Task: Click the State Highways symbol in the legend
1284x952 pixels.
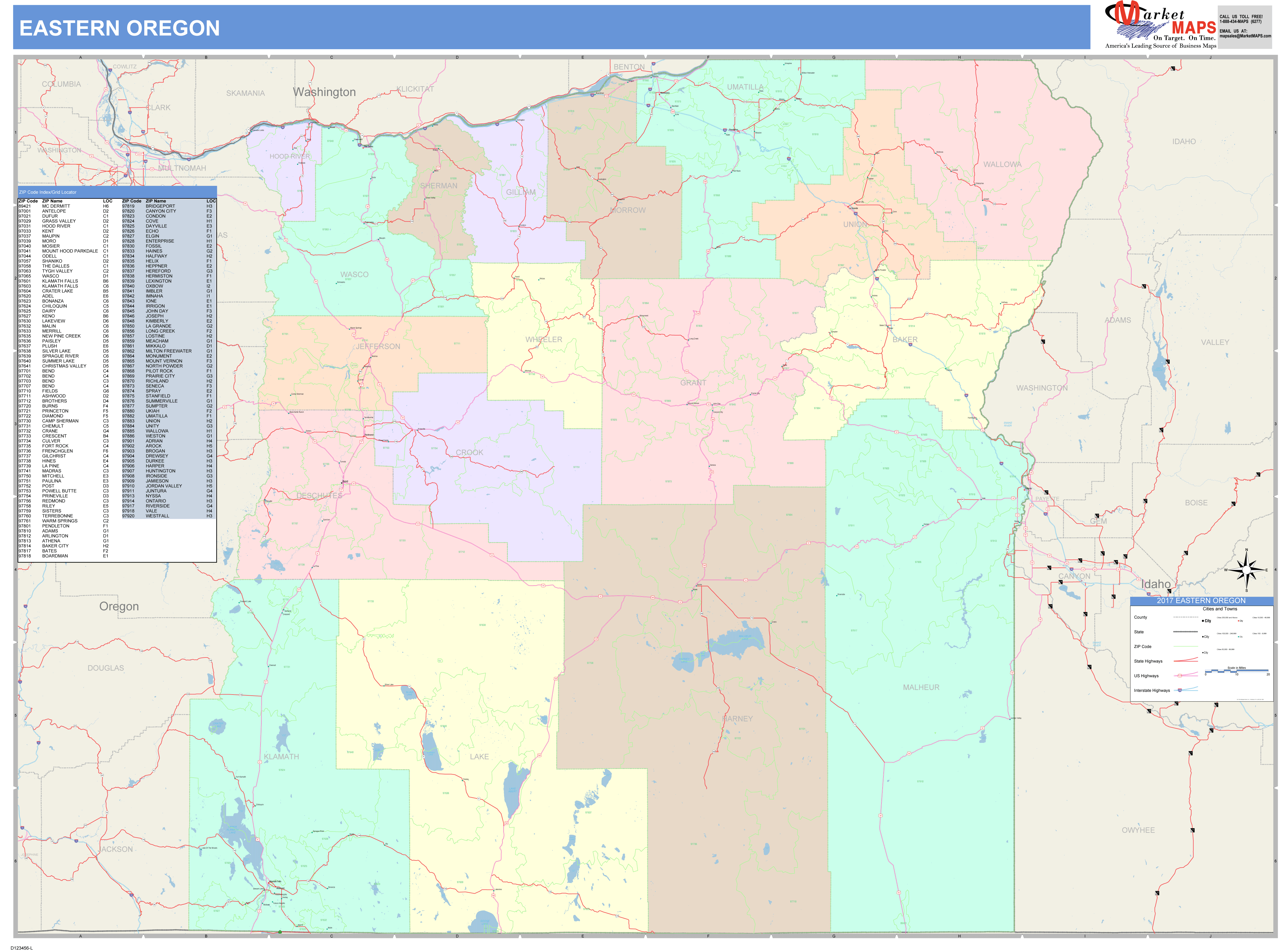Action: [x=1186, y=660]
